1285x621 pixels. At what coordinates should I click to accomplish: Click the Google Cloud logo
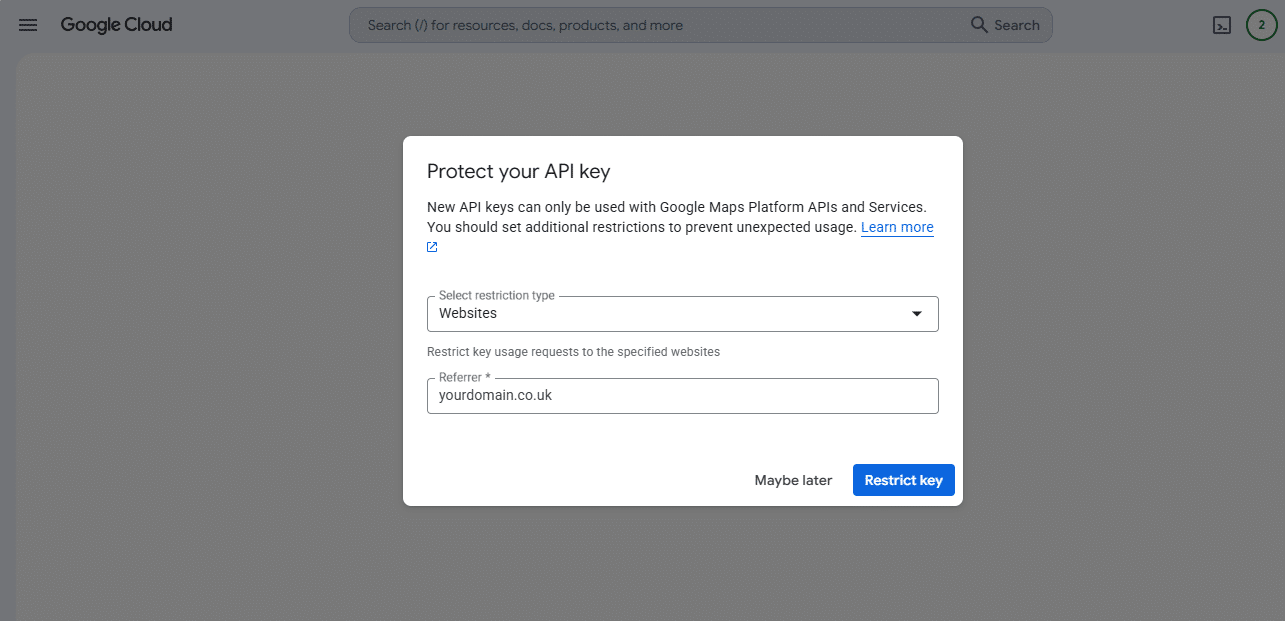(x=116, y=25)
